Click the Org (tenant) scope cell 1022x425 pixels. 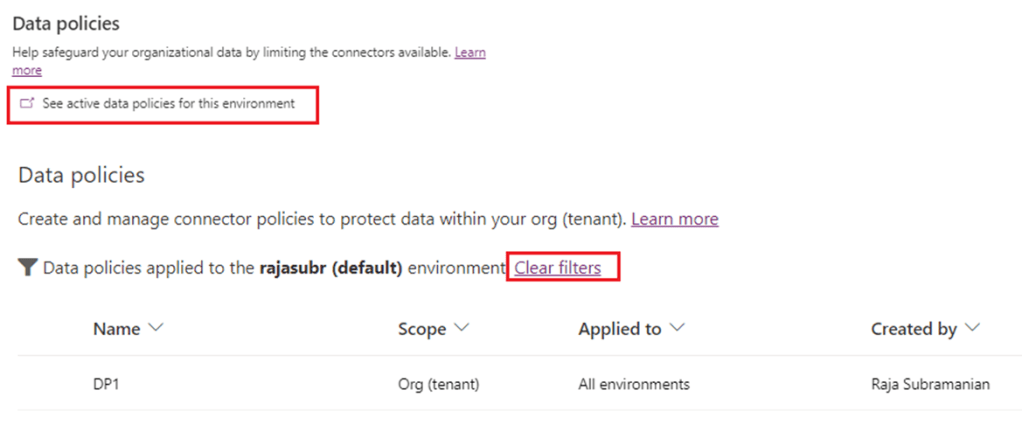pos(439,384)
